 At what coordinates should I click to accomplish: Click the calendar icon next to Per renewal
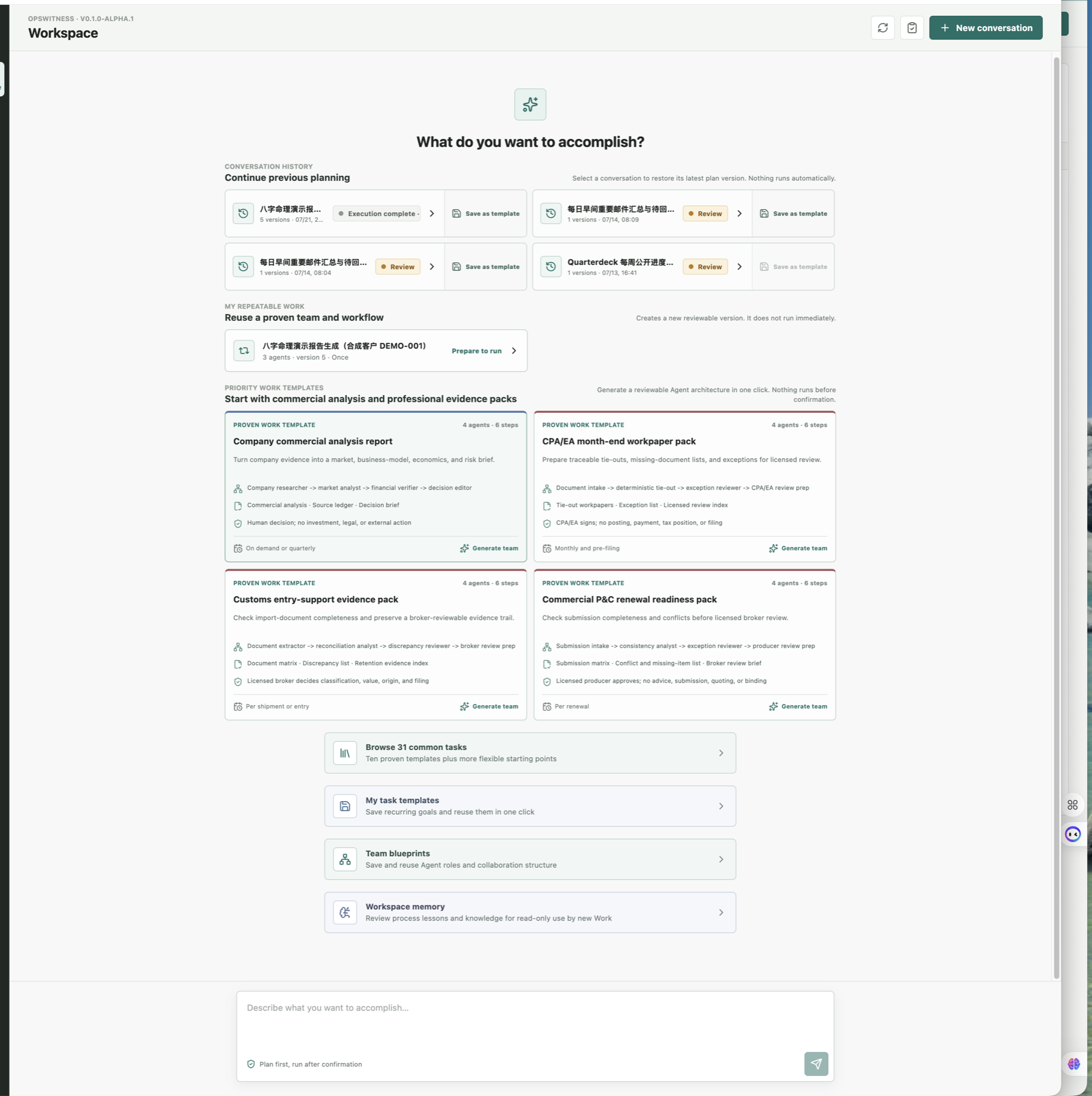click(x=546, y=707)
